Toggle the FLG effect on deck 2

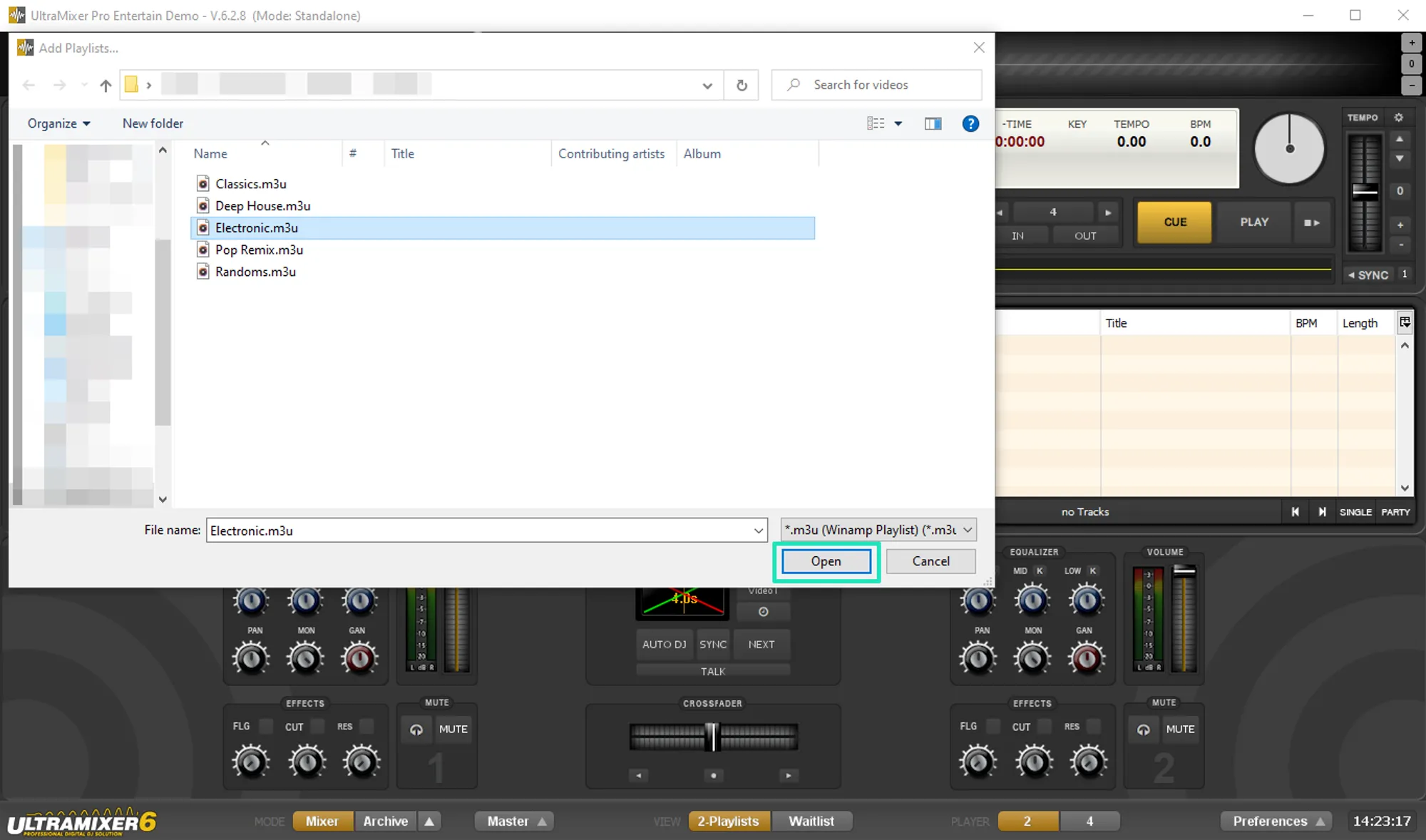point(992,727)
